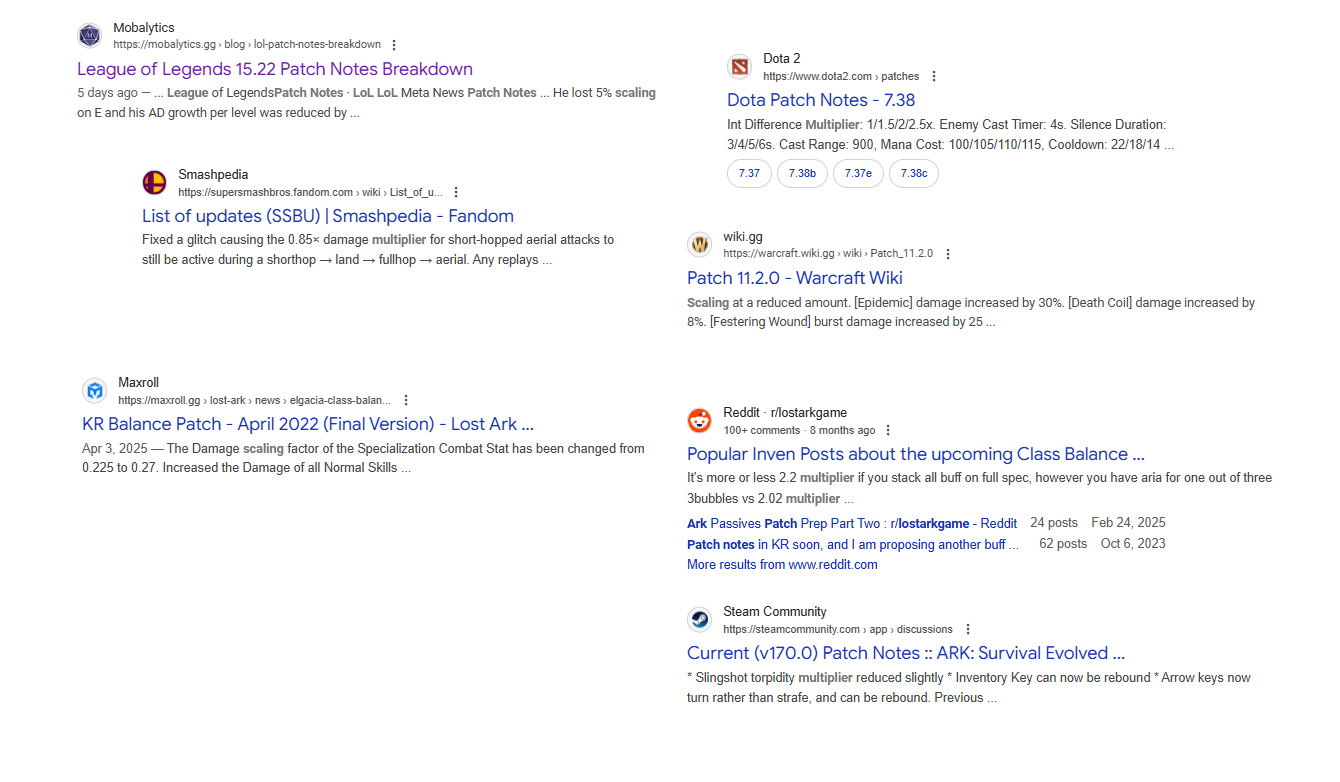The height and width of the screenshot is (782, 1340).
Task: Click the 62 posts count
Action: (1063, 545)
